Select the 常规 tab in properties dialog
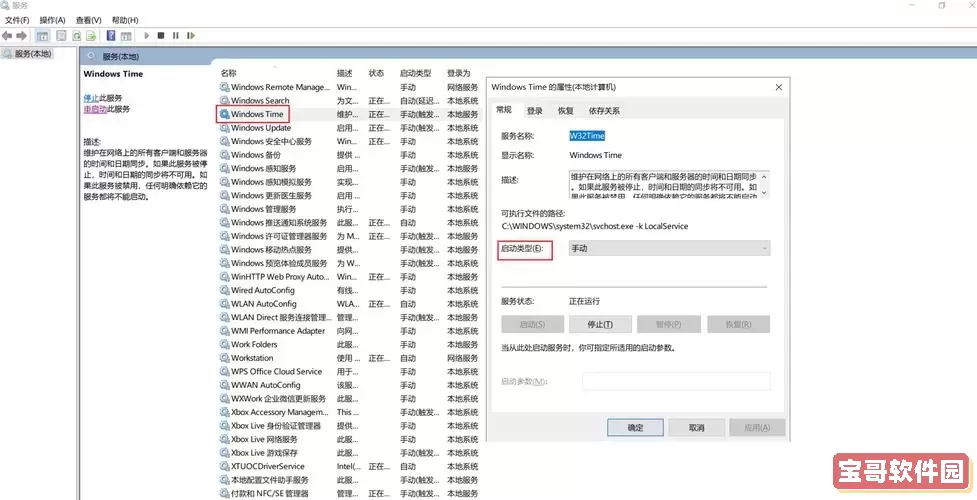The image size is (977, 500). coord(503,110)
